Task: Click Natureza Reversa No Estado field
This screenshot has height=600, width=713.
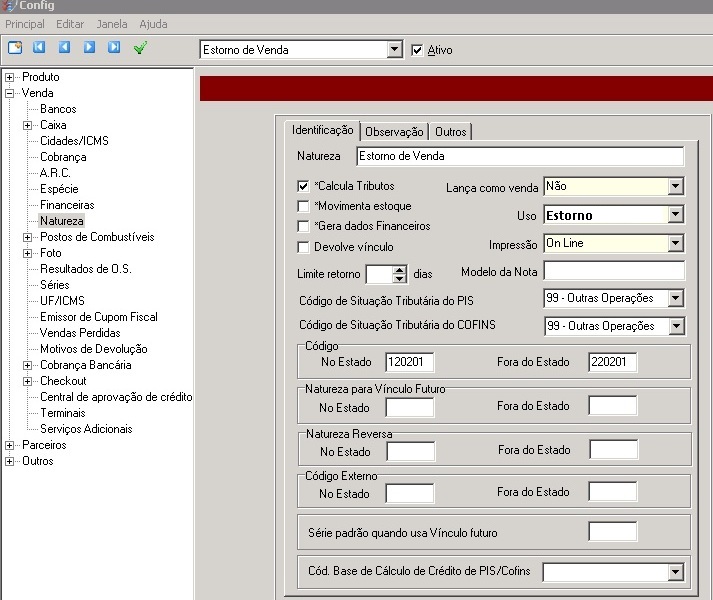Action: pyautogui.click(x=411, y=451)
